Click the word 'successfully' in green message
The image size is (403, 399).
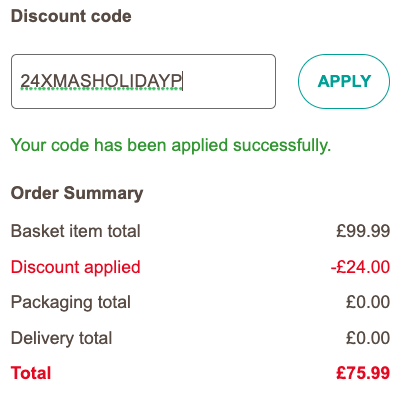pyautogui.click(x=282, y=145)
